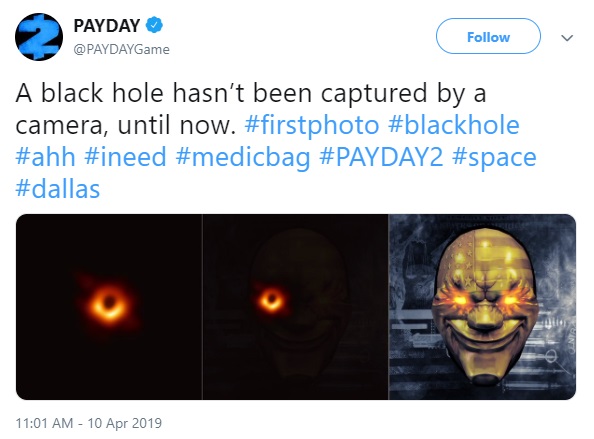Click the blue verified badge

[154, 25]
